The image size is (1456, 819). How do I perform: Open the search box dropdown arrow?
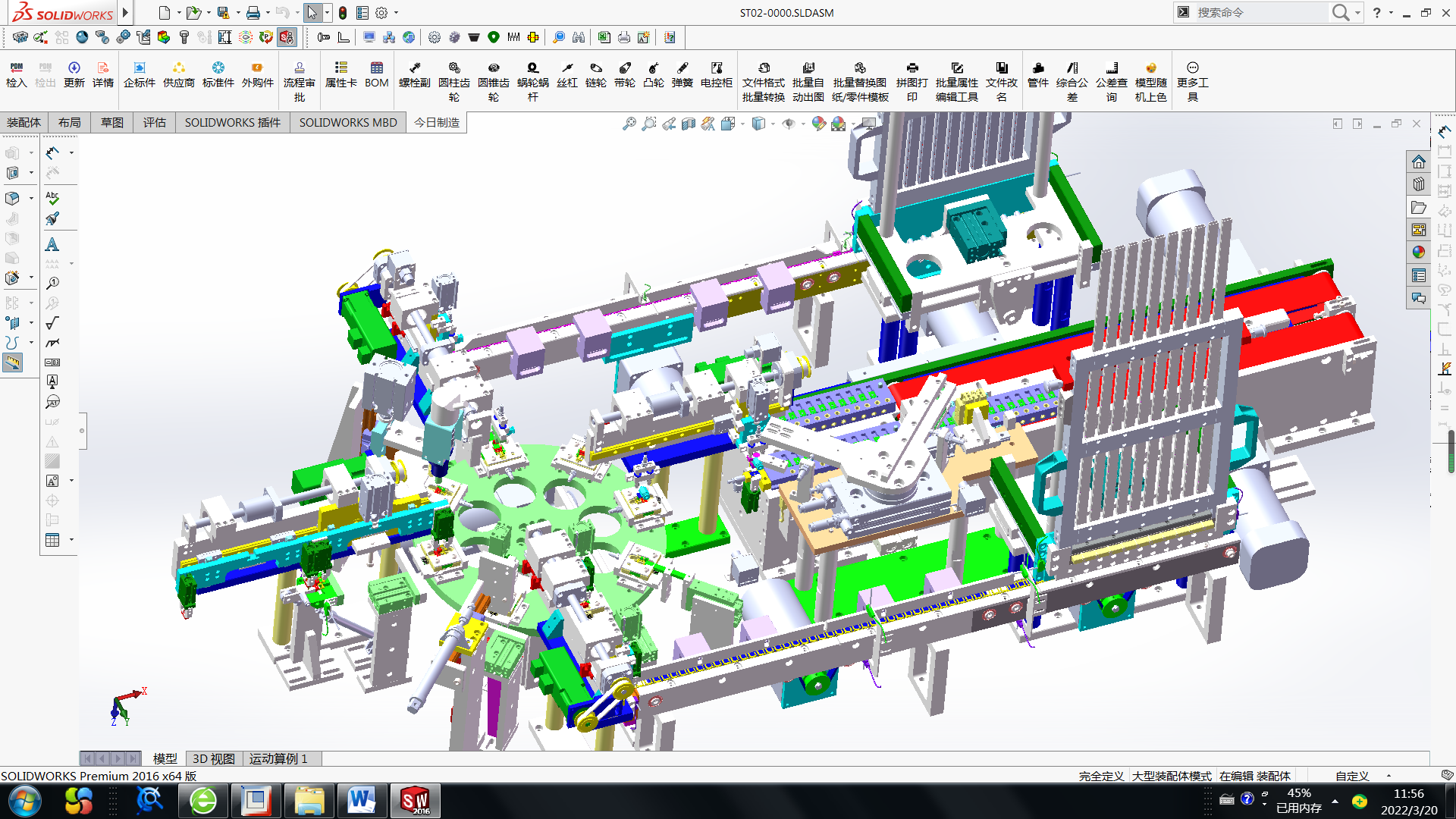[x=1357, y=13]
